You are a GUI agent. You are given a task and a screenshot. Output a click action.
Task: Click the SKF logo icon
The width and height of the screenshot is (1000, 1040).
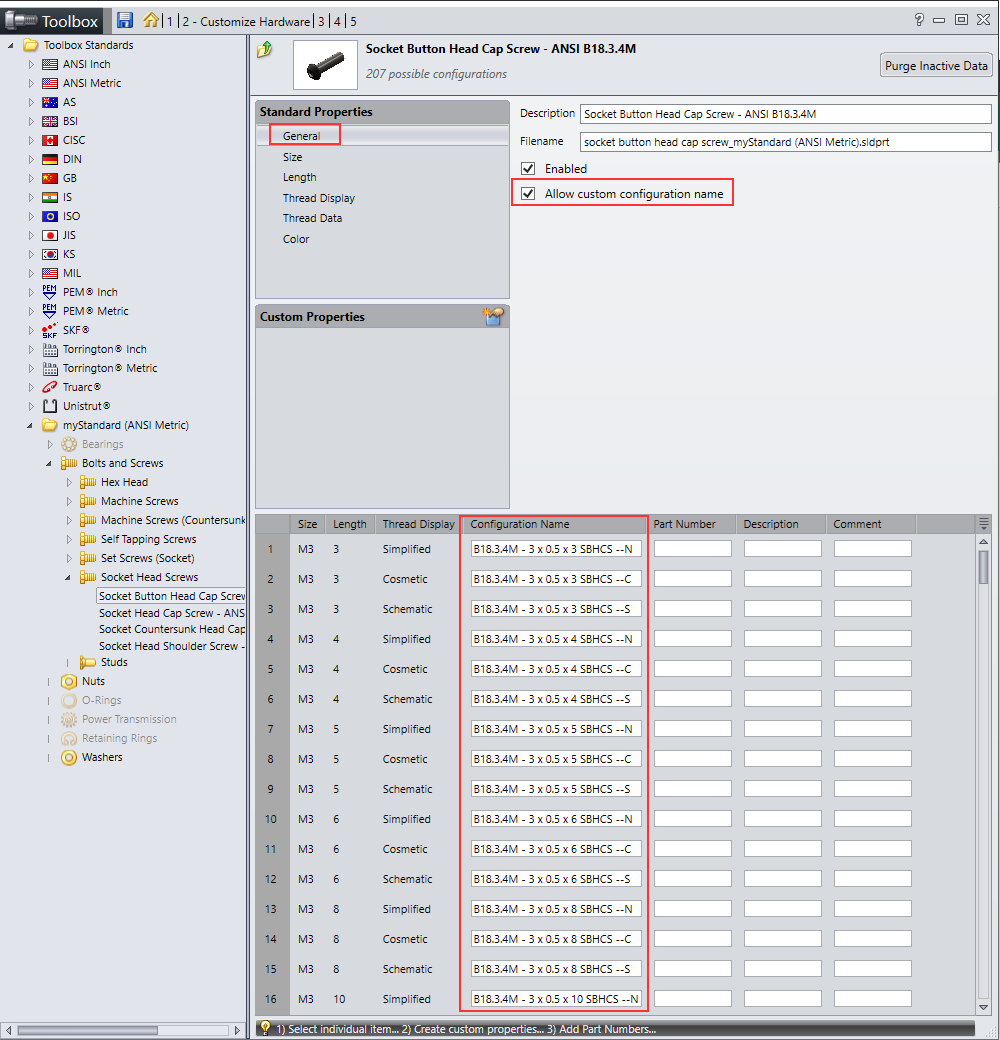pos(50,330)
